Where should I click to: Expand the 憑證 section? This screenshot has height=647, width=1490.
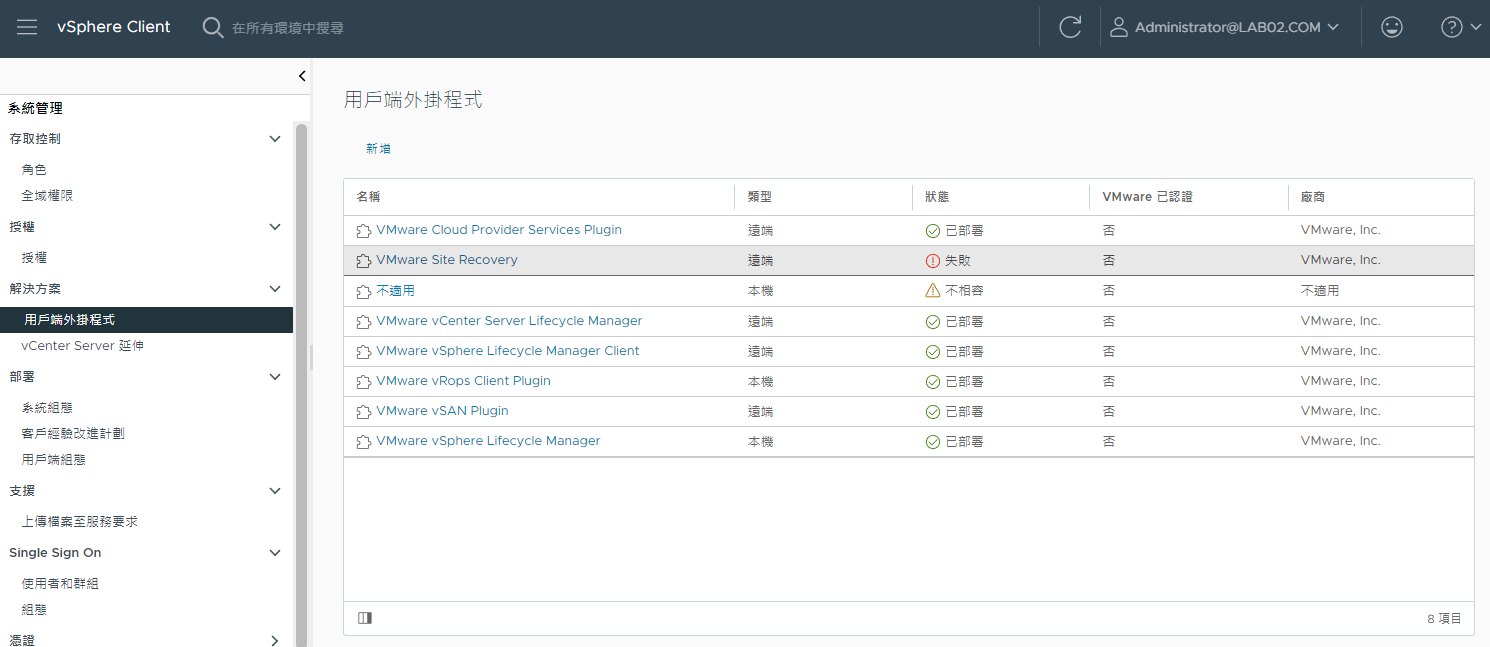click(275, 640)
